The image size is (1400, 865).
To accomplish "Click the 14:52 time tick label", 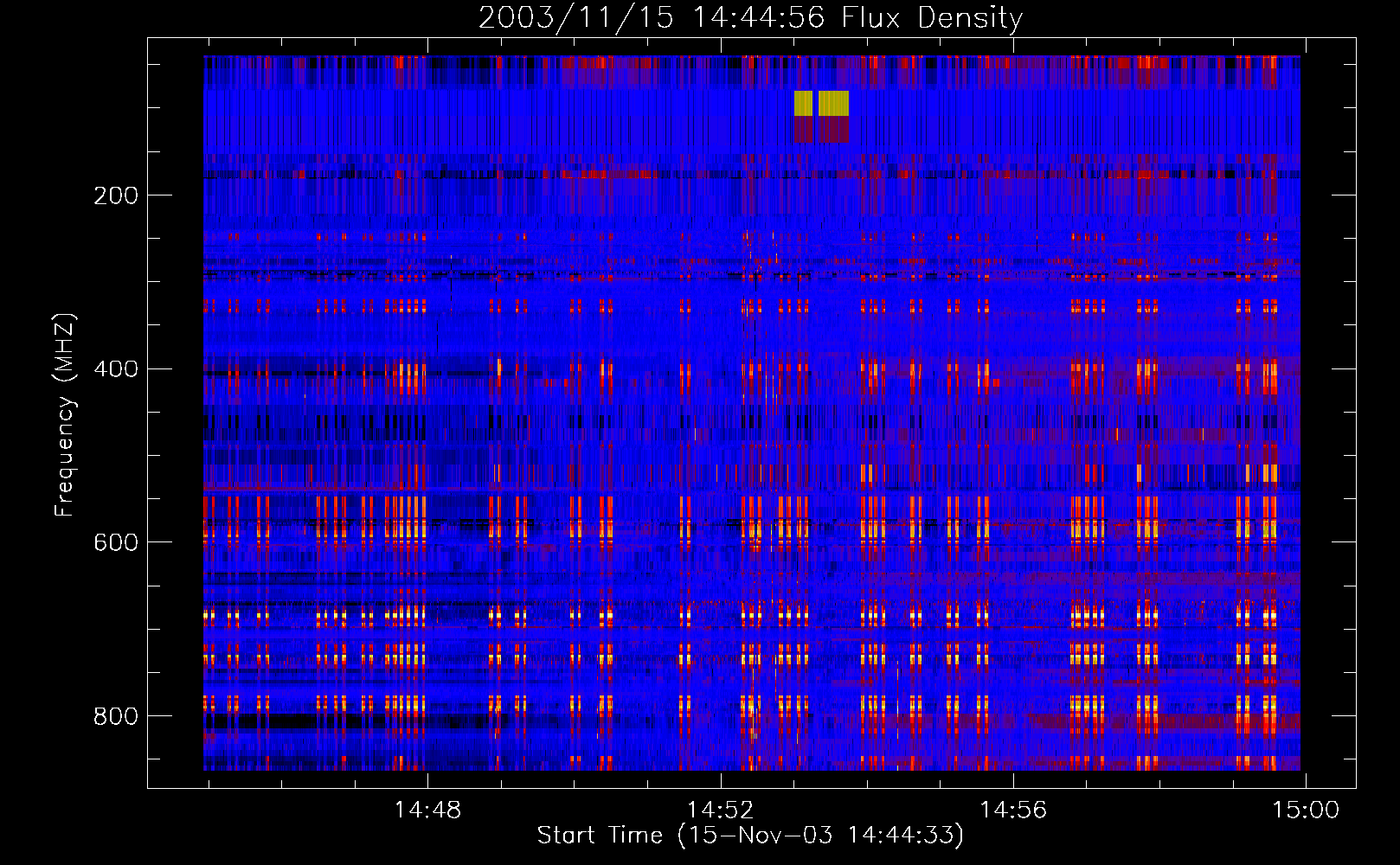I will 720,811.
